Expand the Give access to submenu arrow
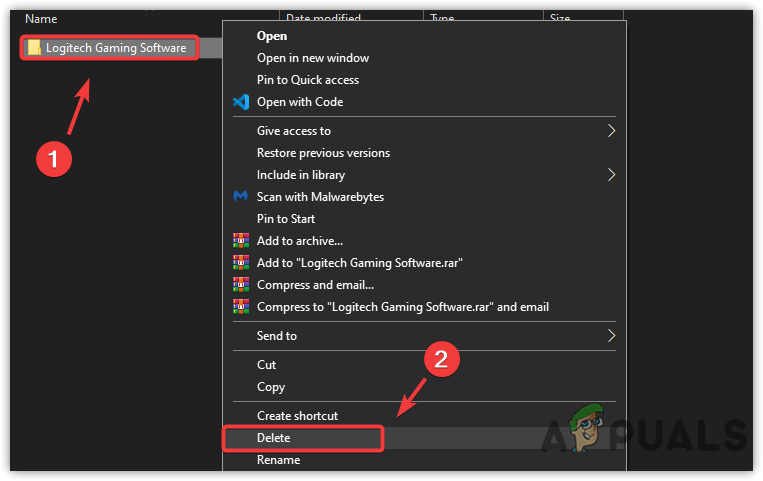763x481 pixels. pos(611,130)
